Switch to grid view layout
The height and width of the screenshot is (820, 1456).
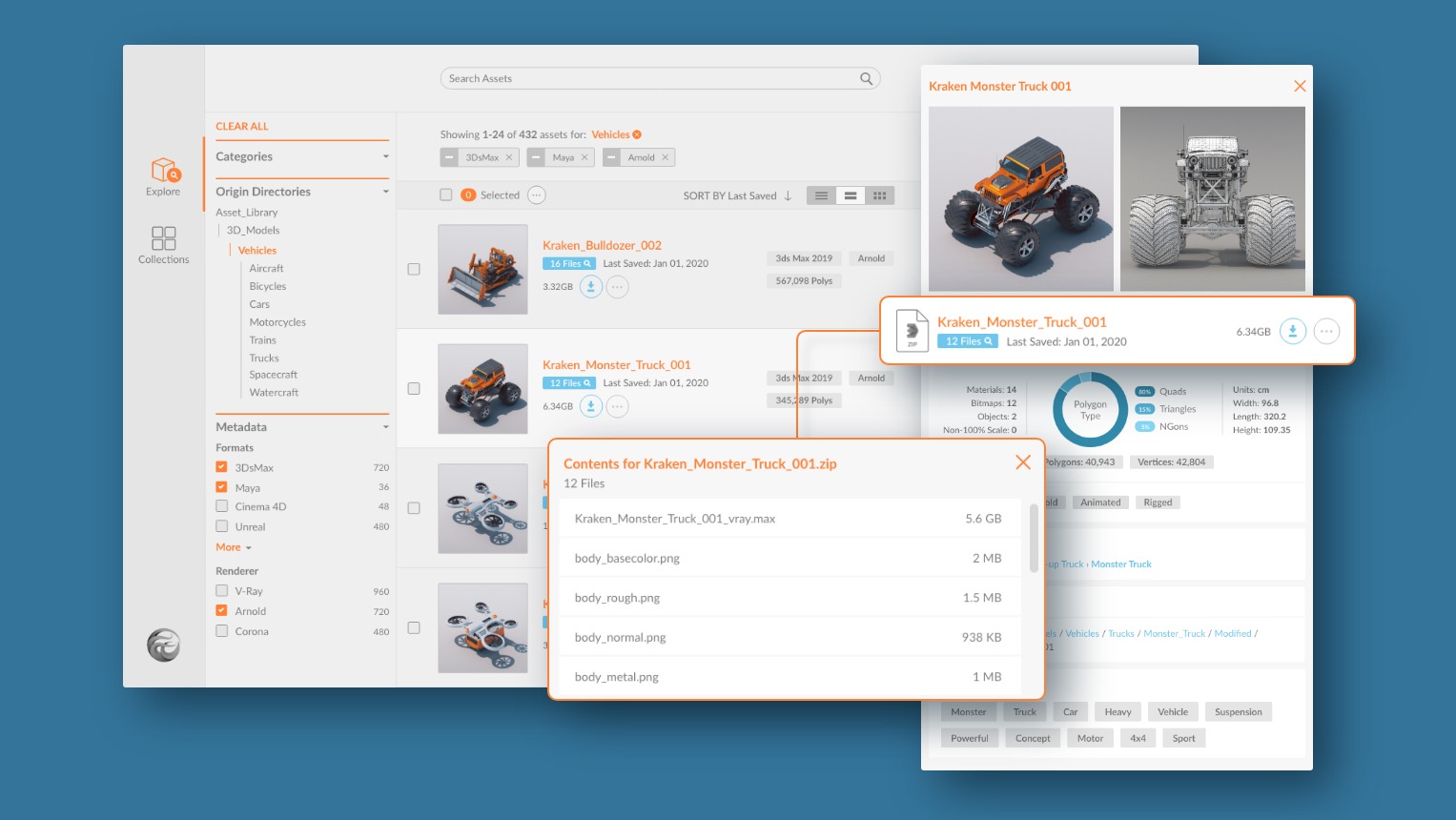point(879,195)
